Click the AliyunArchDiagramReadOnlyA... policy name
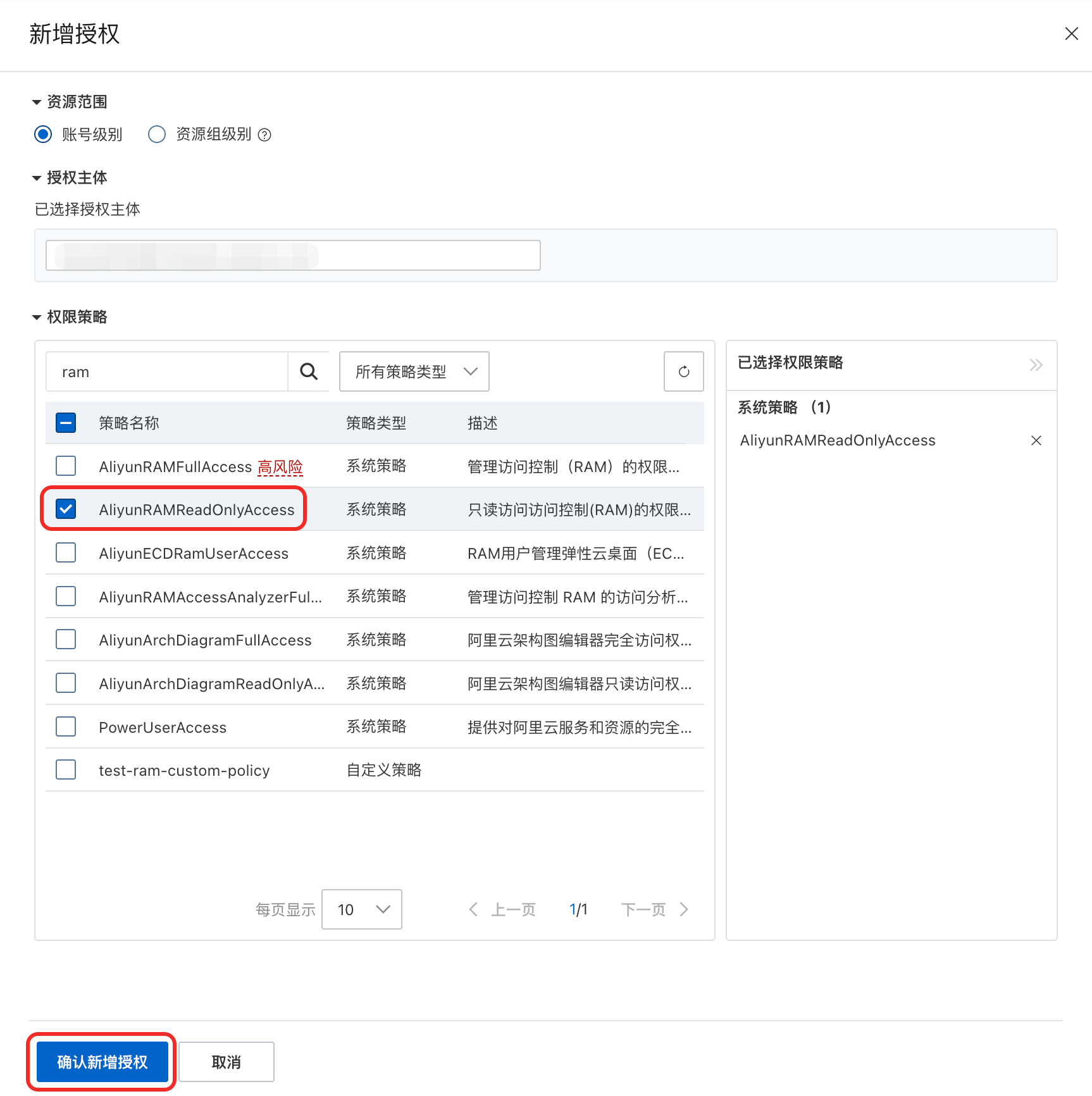The height and width of the screenshot is (1096, 1092). 212,684
